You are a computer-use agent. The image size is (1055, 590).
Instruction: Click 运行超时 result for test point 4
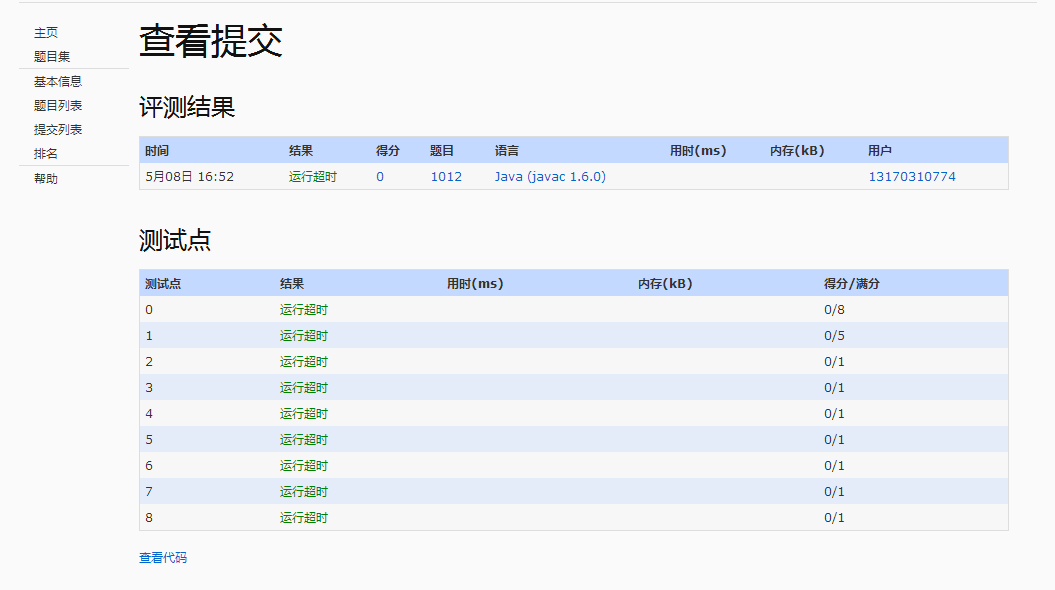(x=304, y=414)
